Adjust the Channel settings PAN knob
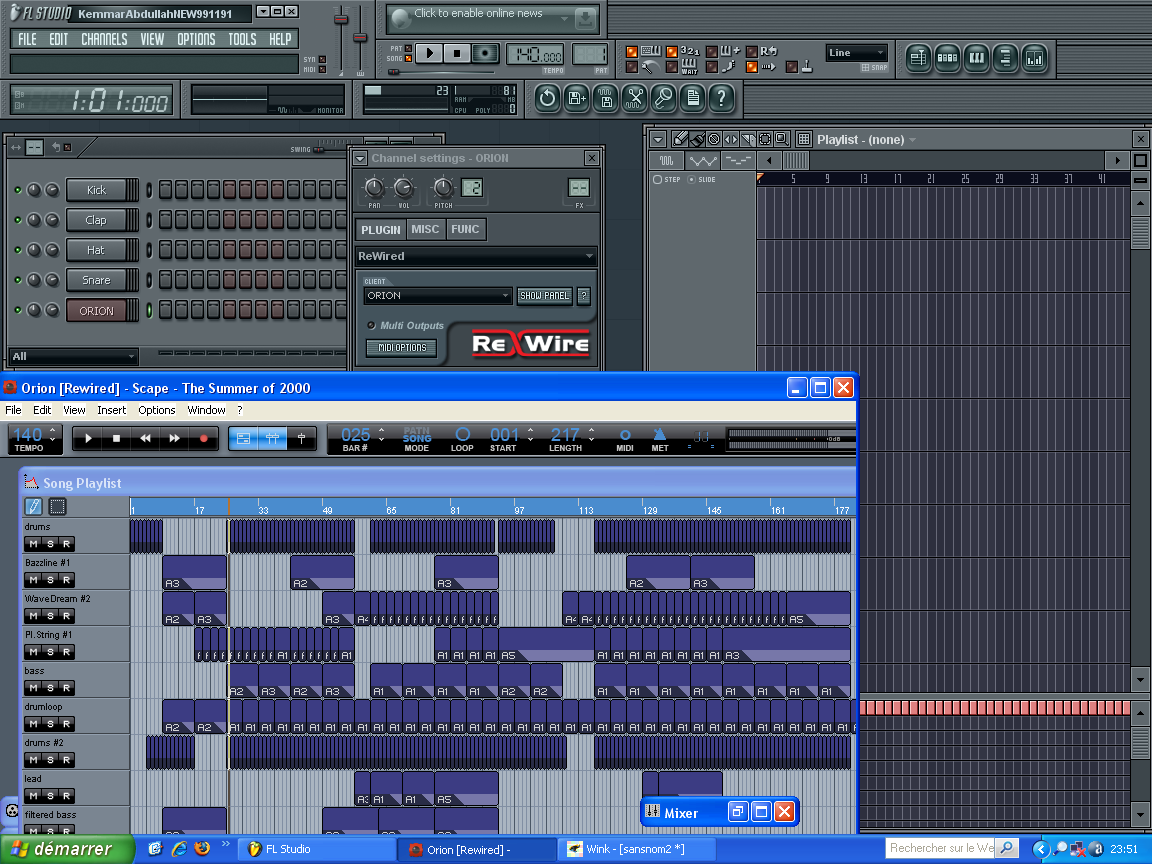The image size is (1152, 864). click(x=374, y=188)
